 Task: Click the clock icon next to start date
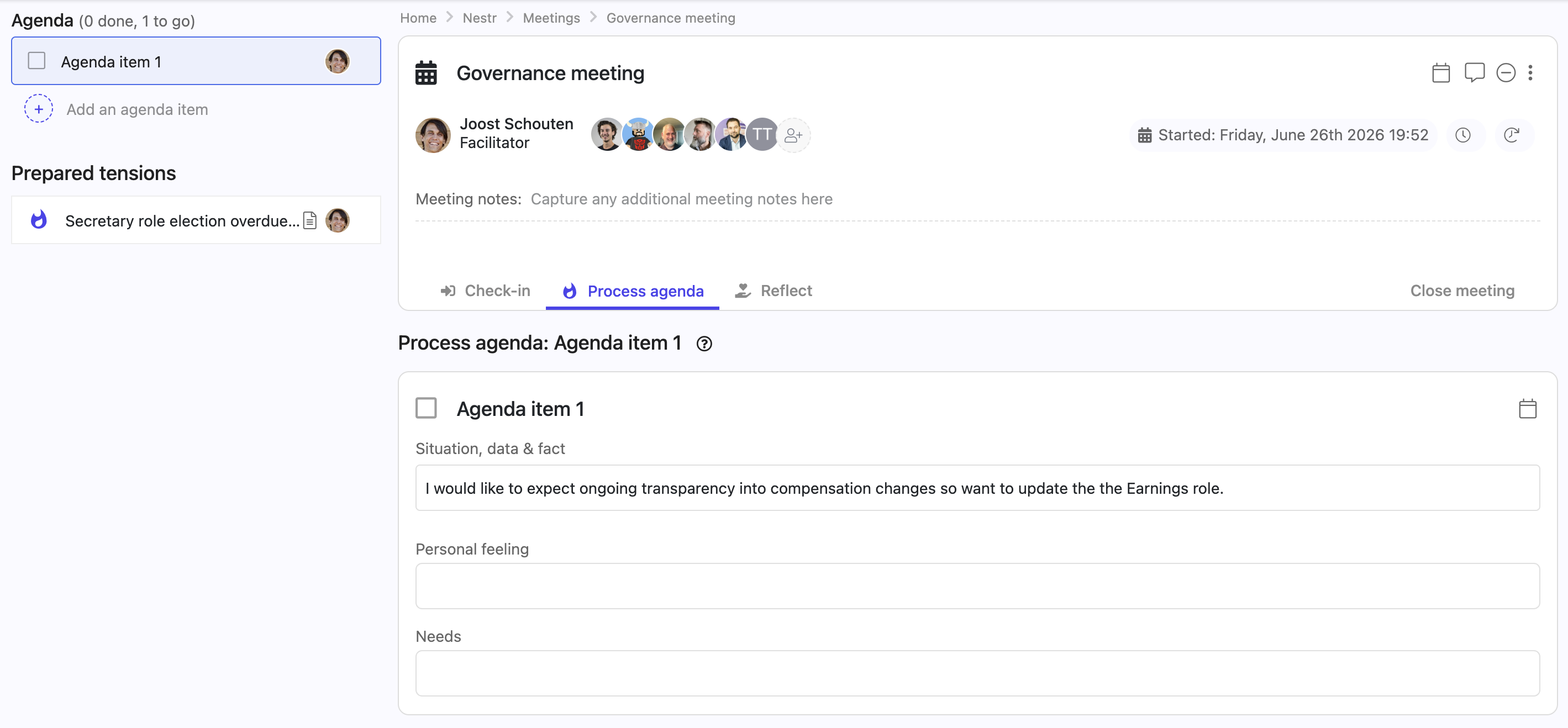[x=1462, y=135]
